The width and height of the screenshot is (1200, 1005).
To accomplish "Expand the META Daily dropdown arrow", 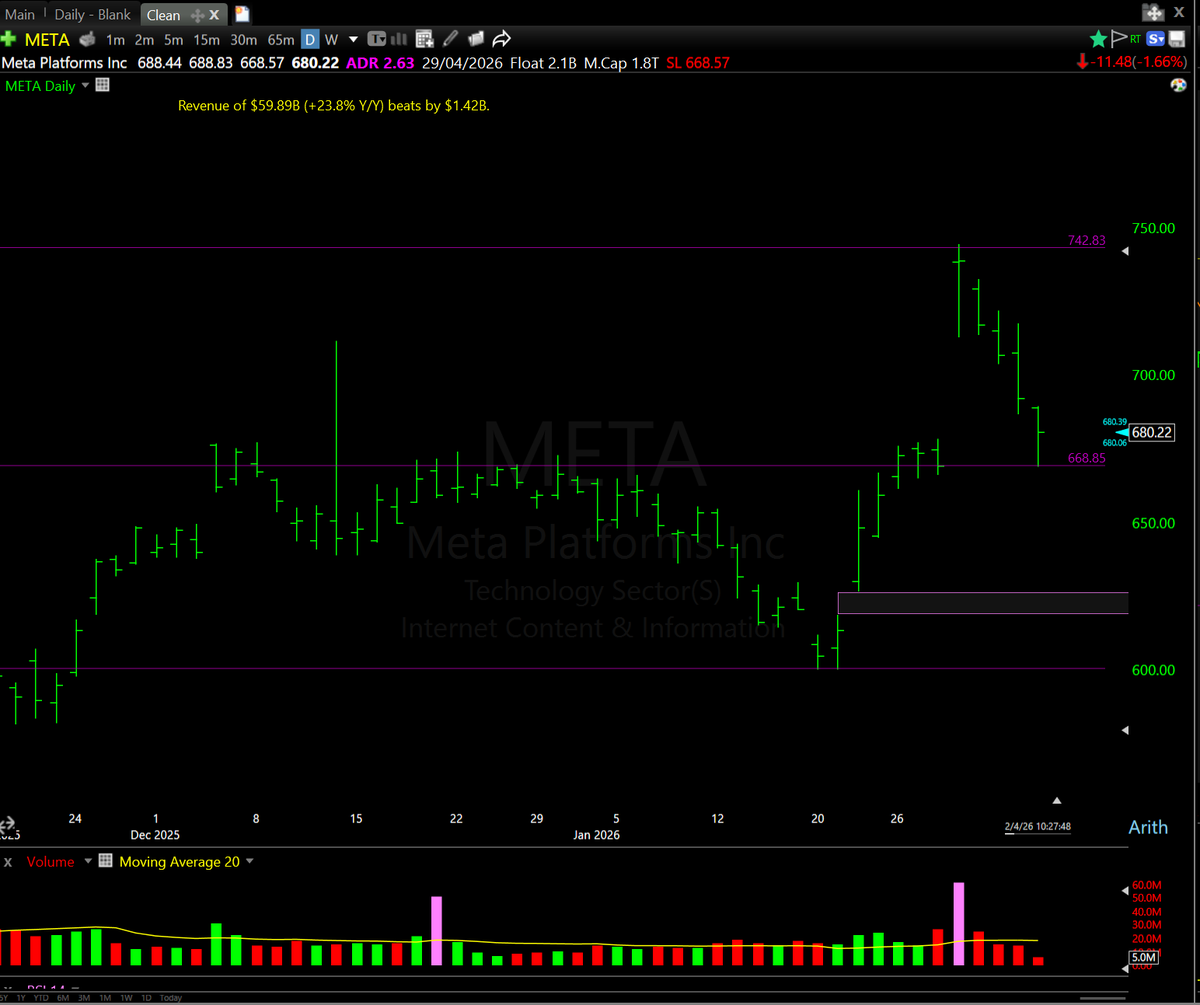I will point(85,85).
